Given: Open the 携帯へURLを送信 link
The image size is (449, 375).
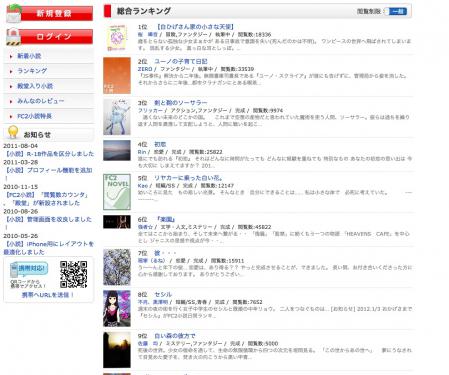Looking at the screenshot, I should click(x=48, y=295).
